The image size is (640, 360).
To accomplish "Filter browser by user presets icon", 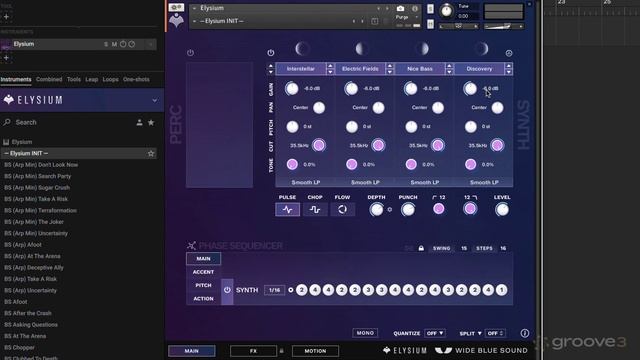I will click(139, 122).
